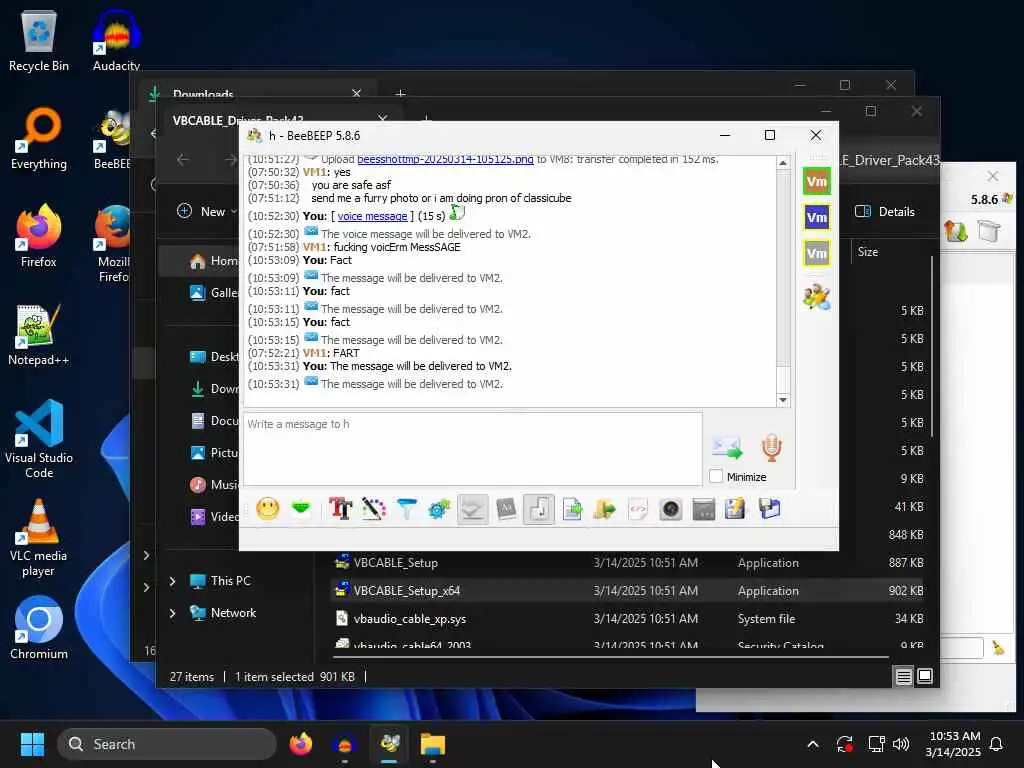1024x768 pixels.
Task: Click the green down-arrow icon next to the smiley
Action: click(x=301, y=509)
